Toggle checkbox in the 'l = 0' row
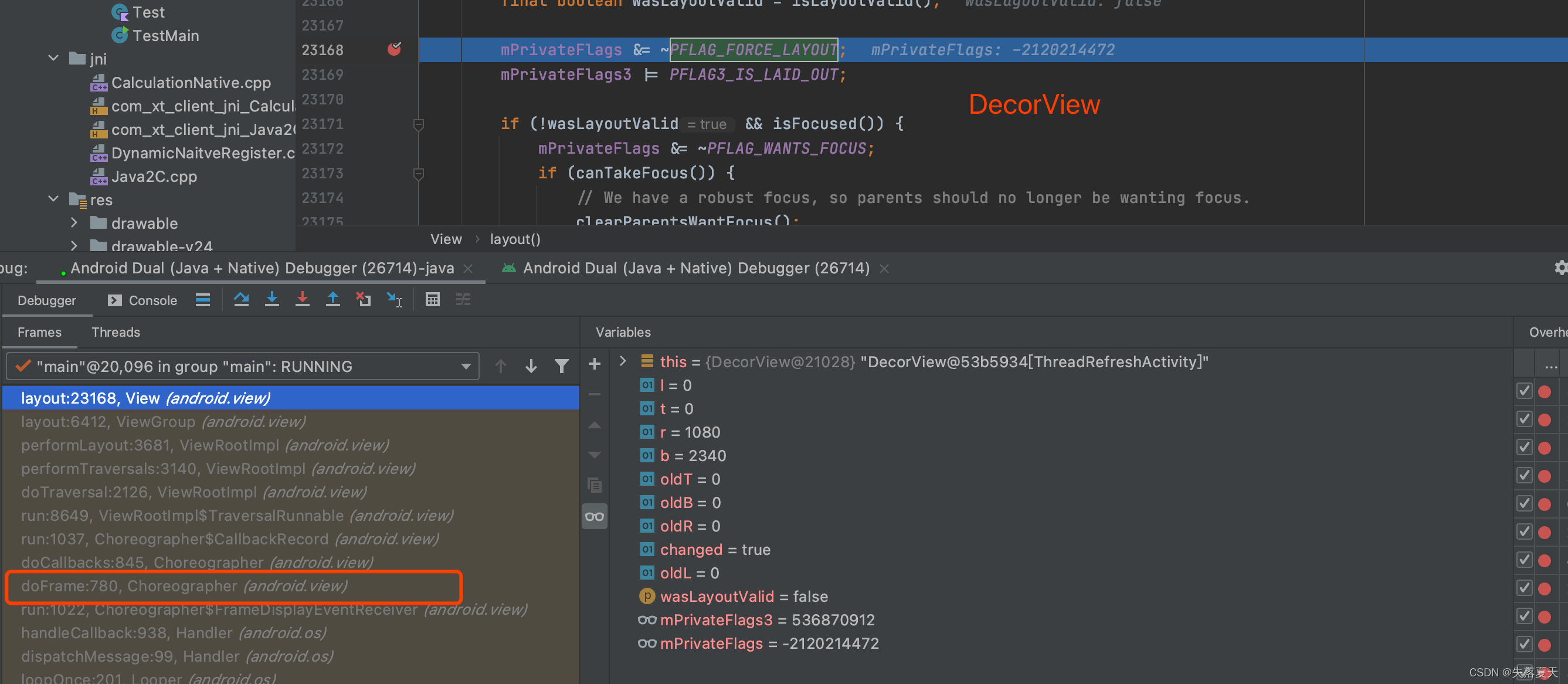The width and height of the screenshot is (1568, 684). coord(1523,391)
